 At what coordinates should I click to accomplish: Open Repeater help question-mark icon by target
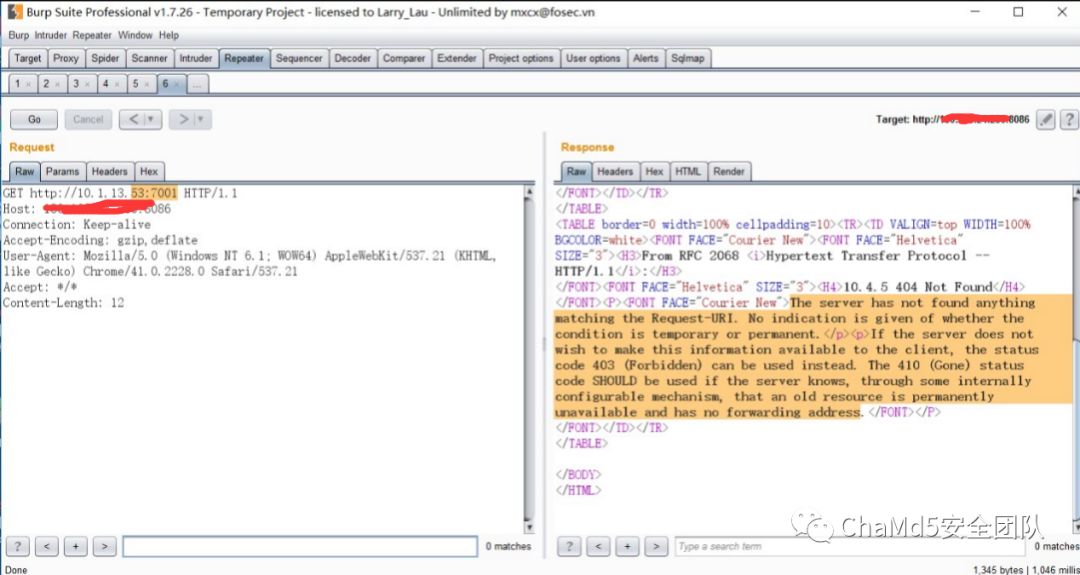(x=1068, y=119)
